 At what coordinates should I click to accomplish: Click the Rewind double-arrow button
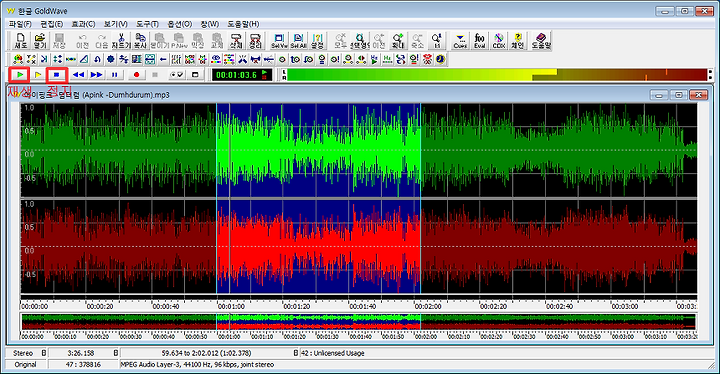click(79, 74)
